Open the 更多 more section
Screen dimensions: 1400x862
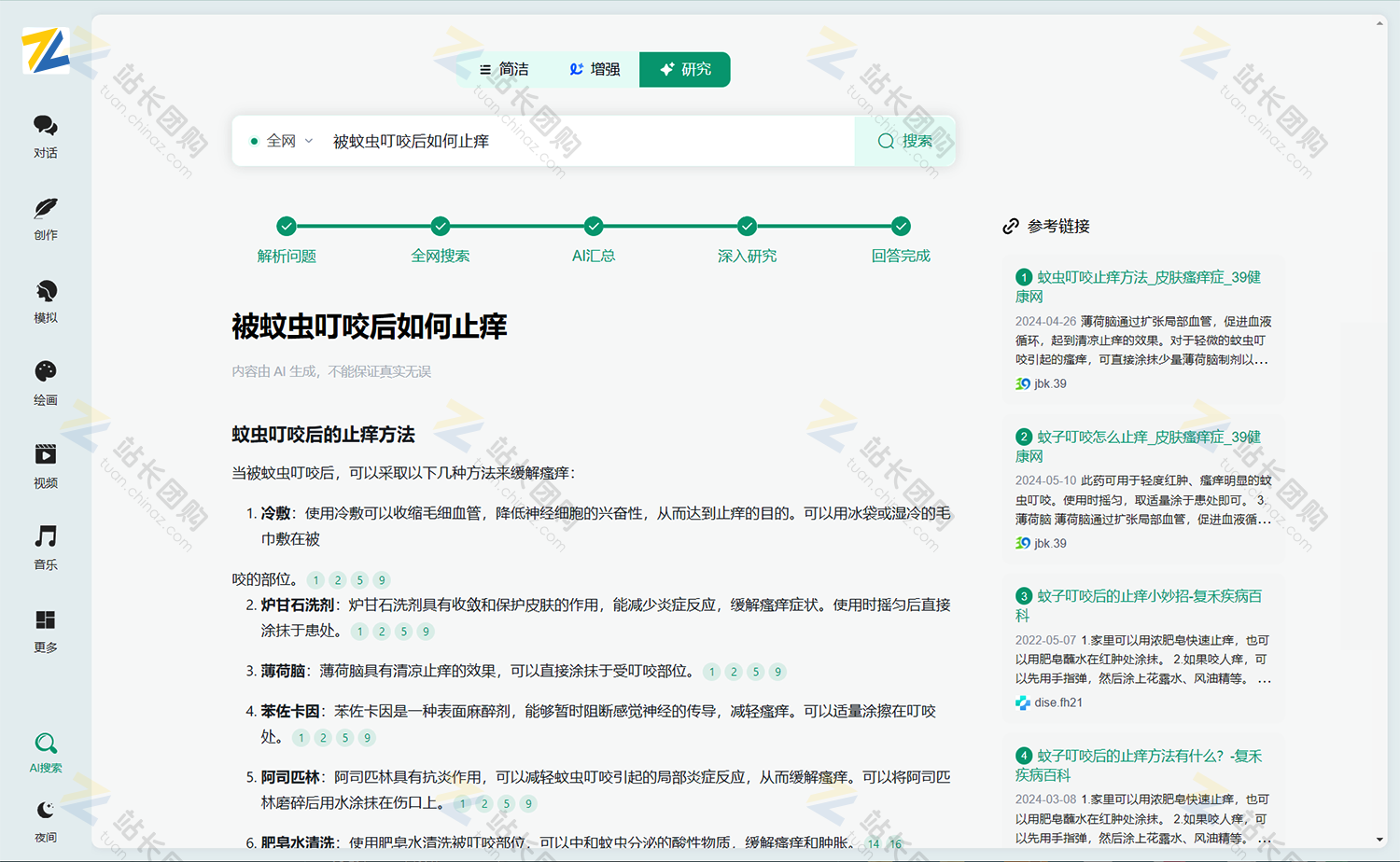(46, 632)
